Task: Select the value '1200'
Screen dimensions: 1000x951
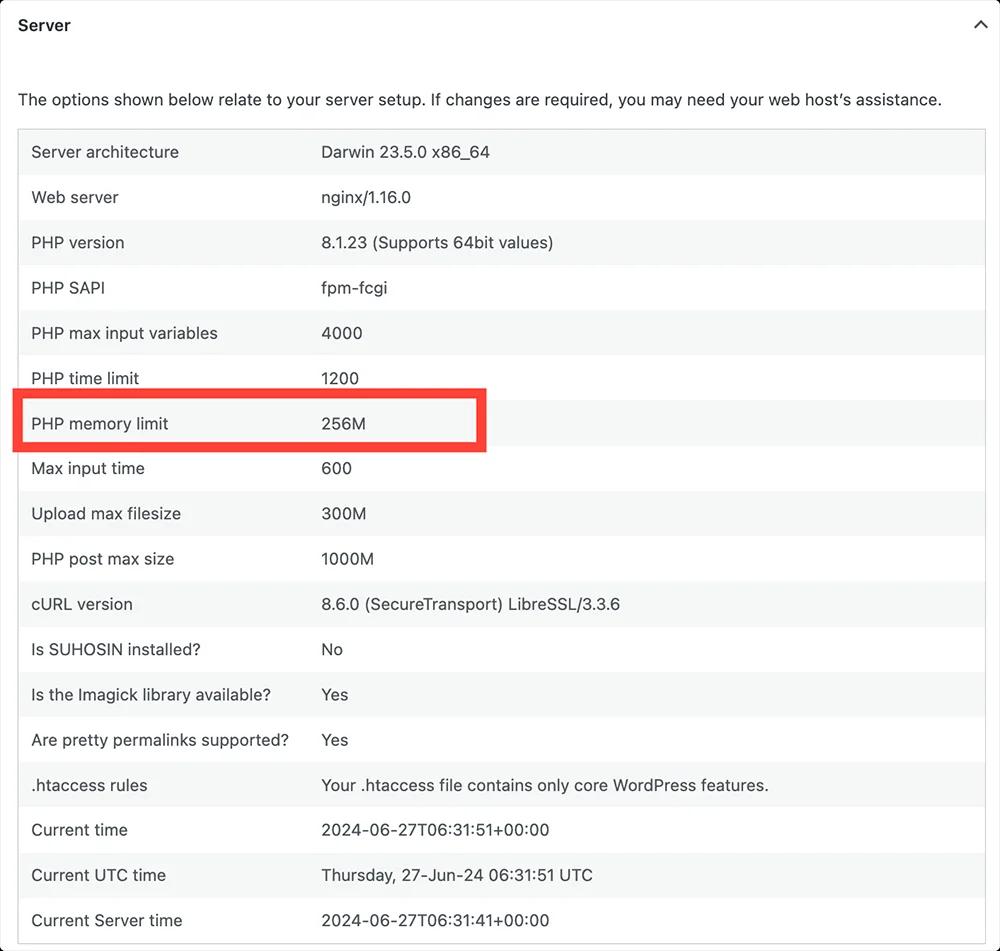Action: pyautogui.click(x=340, y=378)
